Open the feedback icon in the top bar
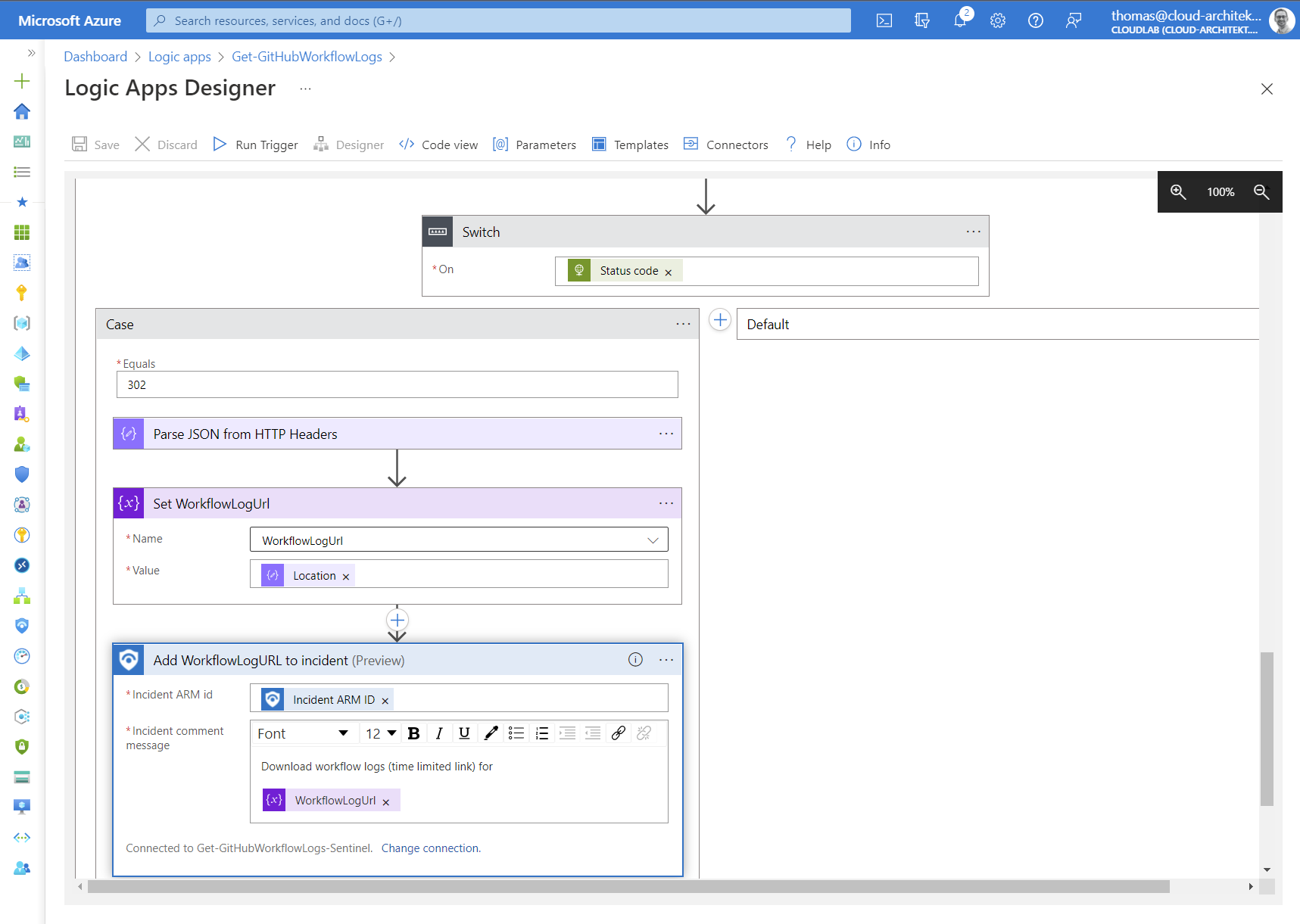 tap(1074, 20)
